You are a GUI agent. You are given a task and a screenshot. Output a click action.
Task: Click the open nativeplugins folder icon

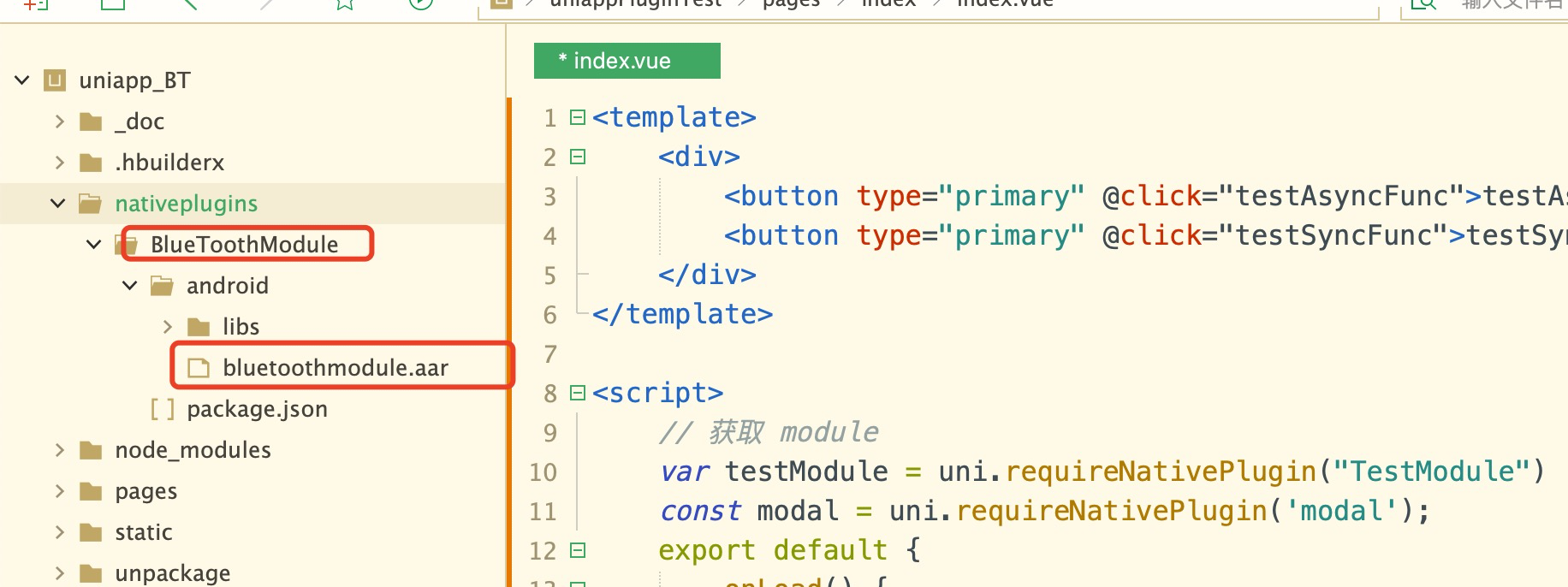click(91, 204)
